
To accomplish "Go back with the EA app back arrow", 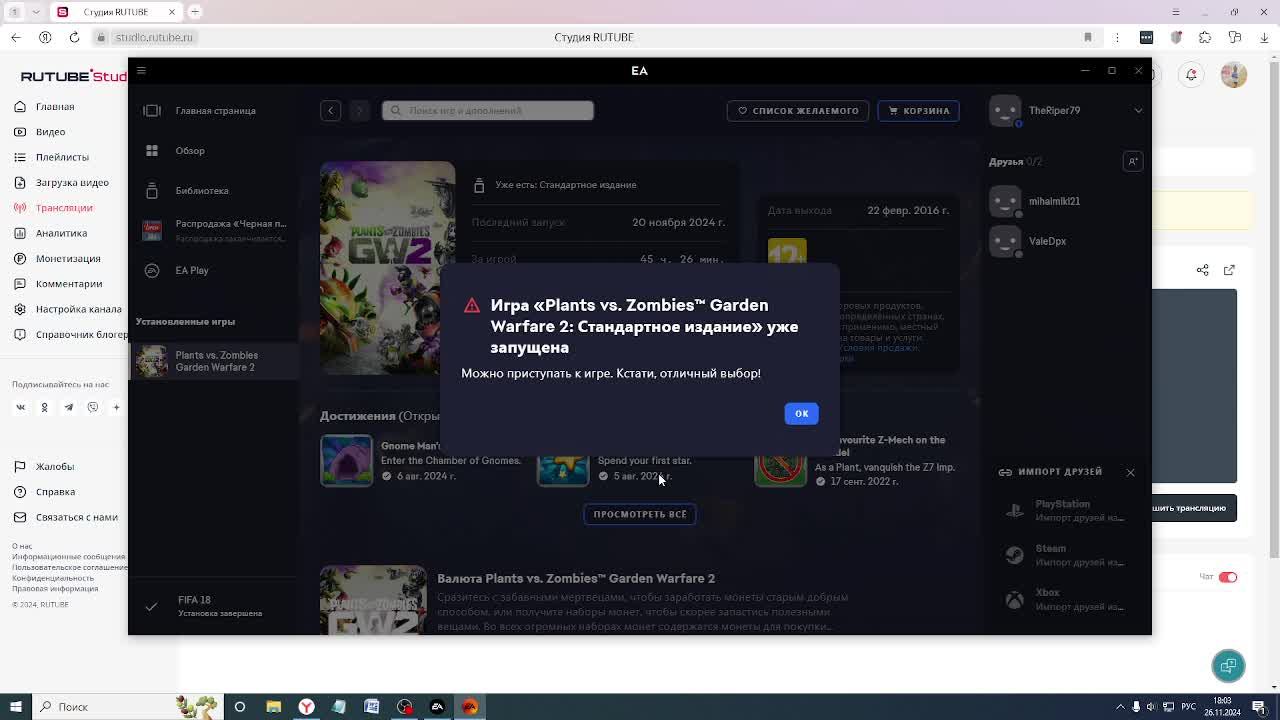I will pyautogui.click(x=330, y=110).
